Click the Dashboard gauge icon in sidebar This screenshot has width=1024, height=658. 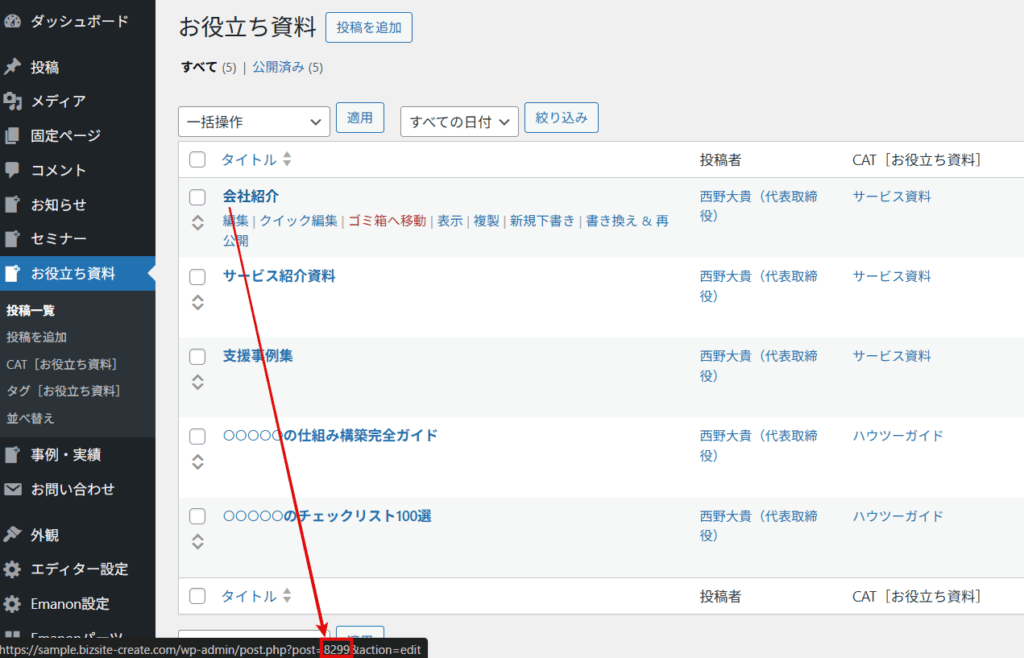(12, 21)
